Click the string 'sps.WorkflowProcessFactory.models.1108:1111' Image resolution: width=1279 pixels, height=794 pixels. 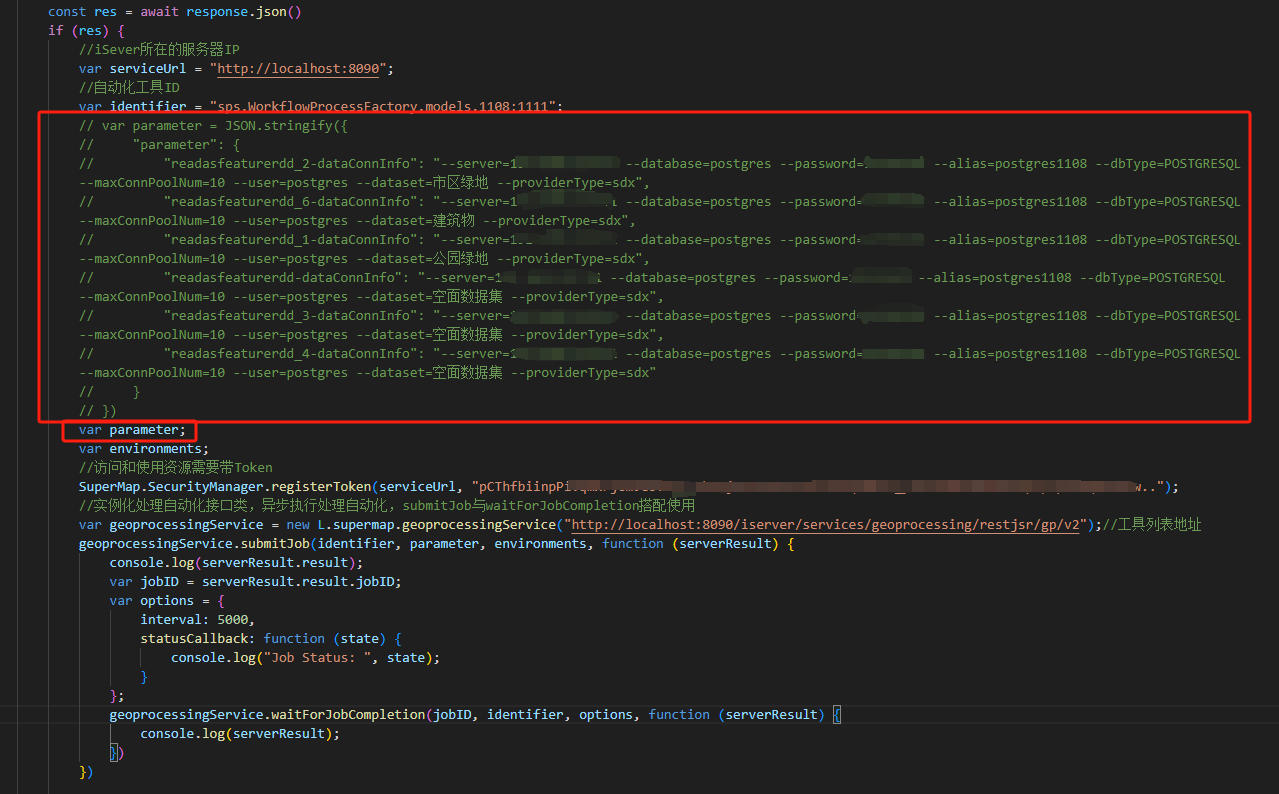point(386,107)
